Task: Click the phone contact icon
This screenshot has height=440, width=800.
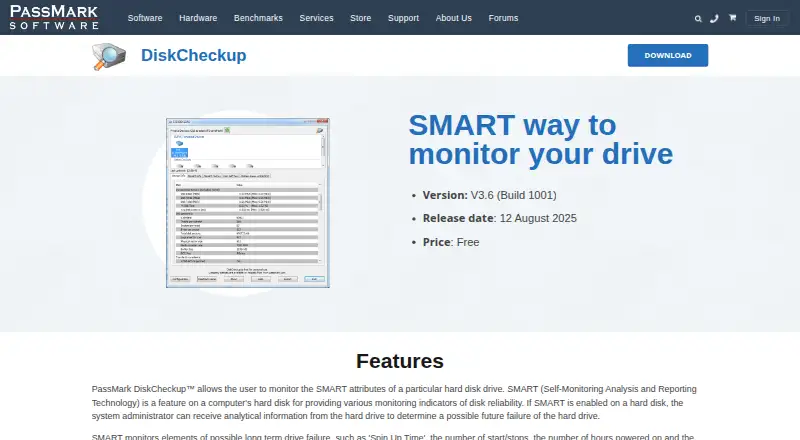Action: tap(714, 18)
